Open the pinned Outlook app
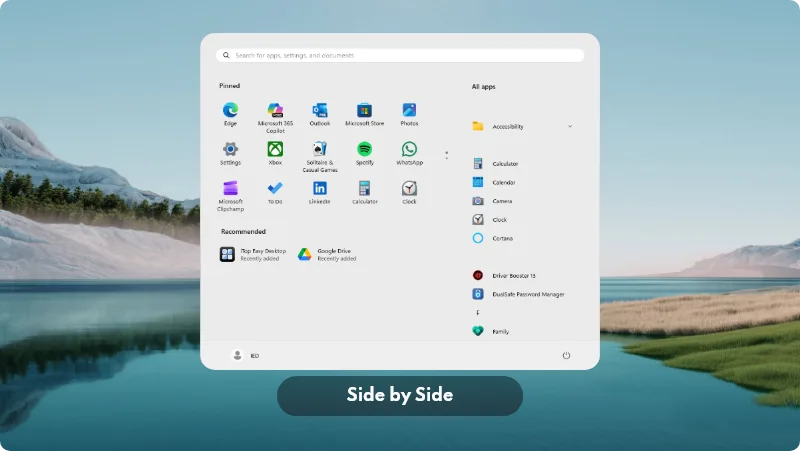 (320, 111)
